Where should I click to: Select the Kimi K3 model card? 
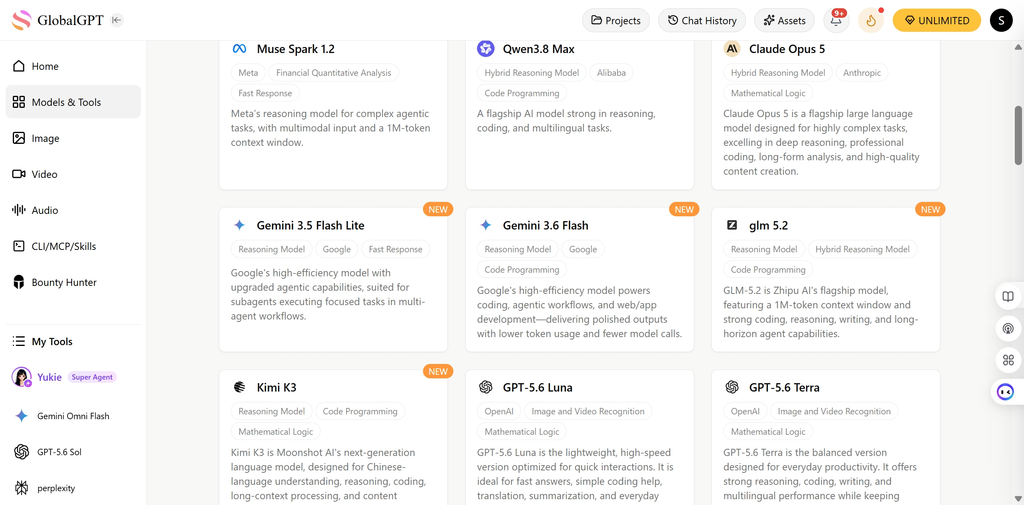click(333, 437)
